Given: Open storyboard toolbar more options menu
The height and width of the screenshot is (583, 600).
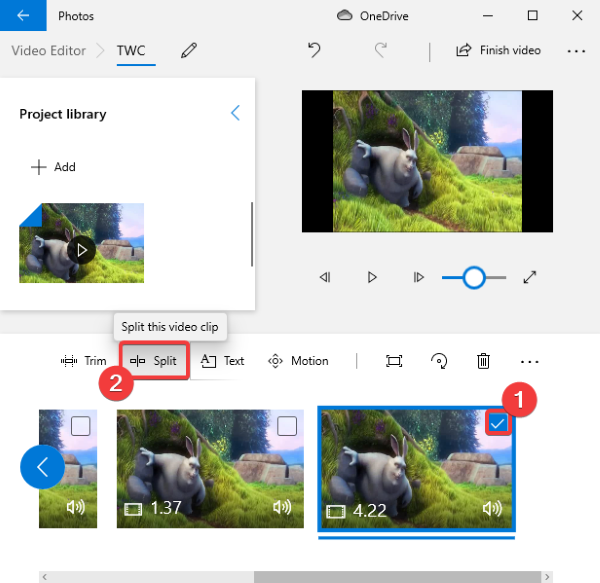Looking at the screenshot, I should (530, 362).
